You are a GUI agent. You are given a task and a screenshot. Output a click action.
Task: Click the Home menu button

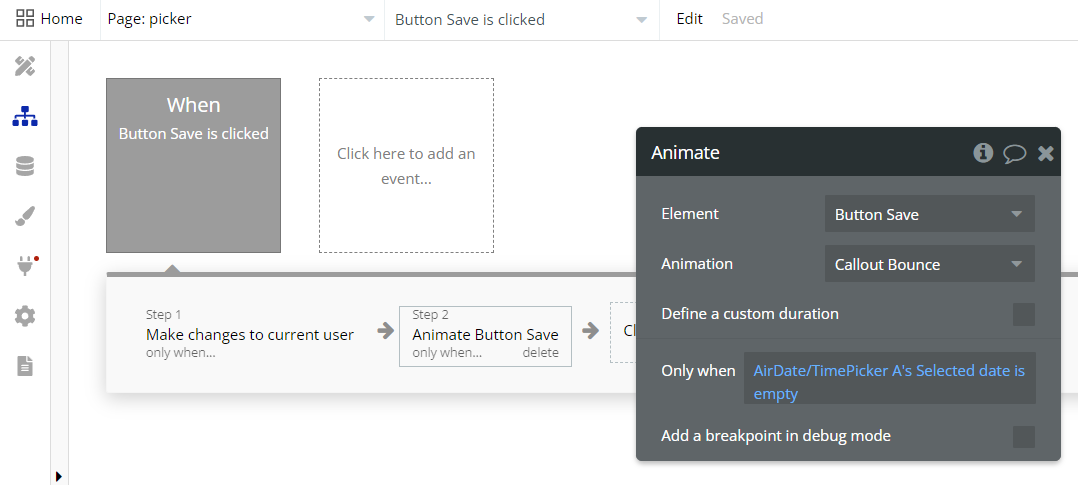tap(49, 19)
